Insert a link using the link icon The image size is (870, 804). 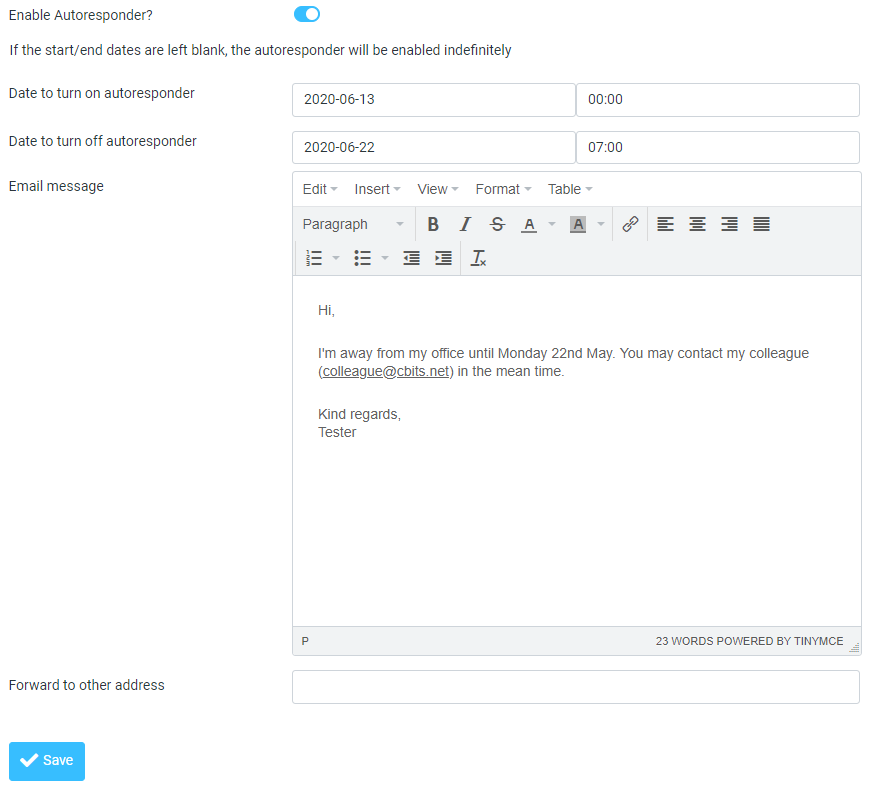(x=630, y=224)
